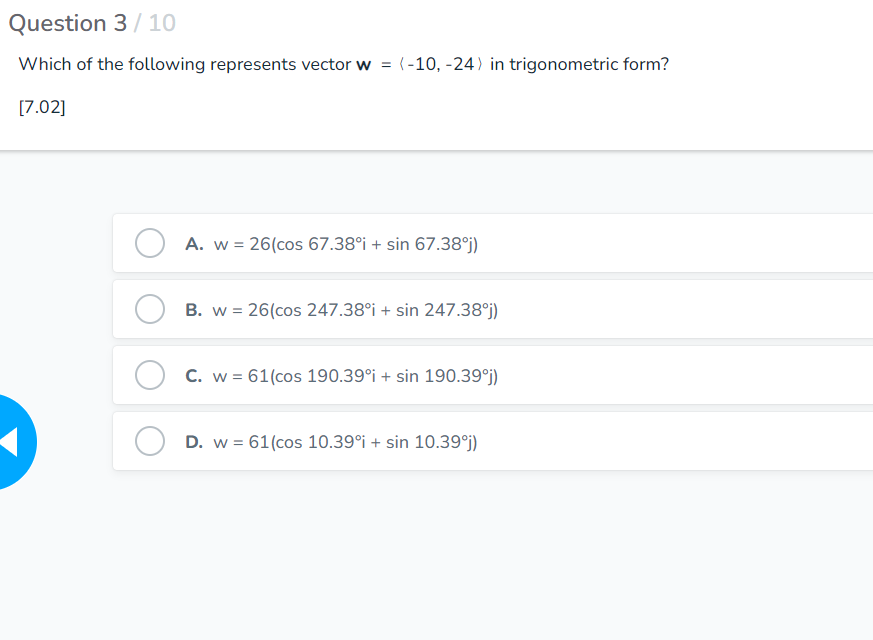
Task: Click option B label text
Action: click(x=193, y=309)
